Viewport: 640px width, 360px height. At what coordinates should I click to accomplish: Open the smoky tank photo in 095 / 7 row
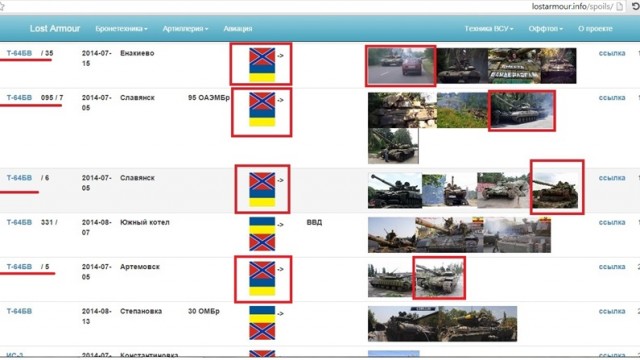pos(522,111)
